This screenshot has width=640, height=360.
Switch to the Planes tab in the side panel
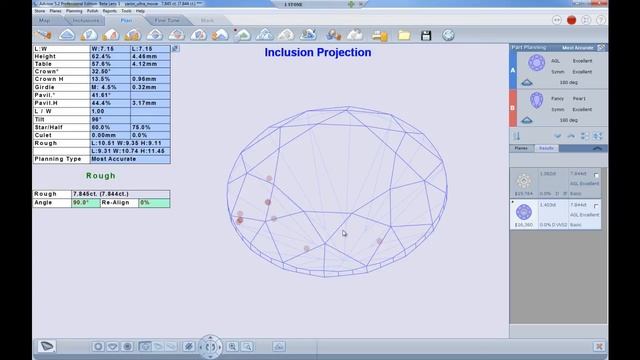pos(521,148)
